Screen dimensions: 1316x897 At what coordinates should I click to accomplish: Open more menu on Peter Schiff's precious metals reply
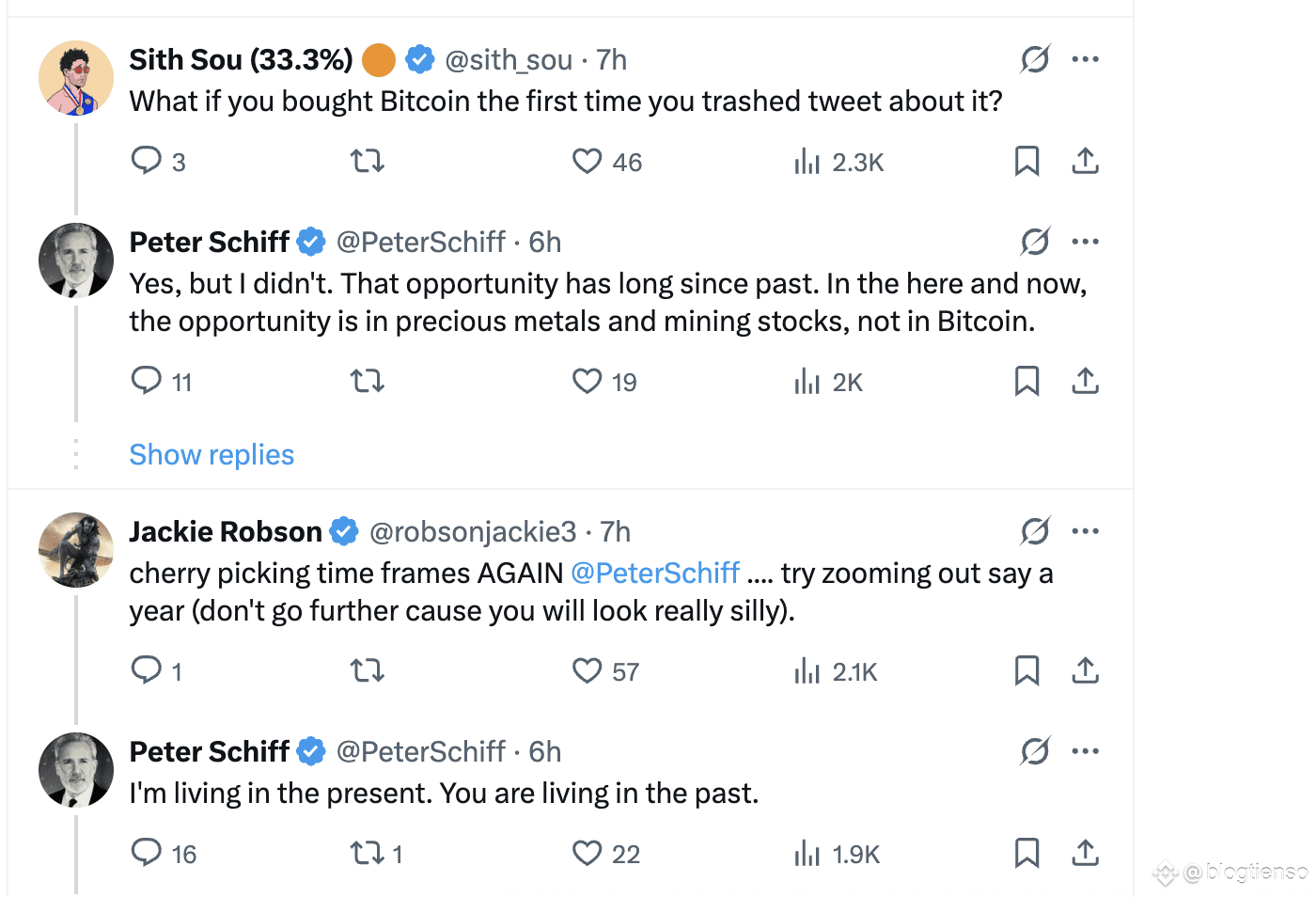tap(1086, 242)
